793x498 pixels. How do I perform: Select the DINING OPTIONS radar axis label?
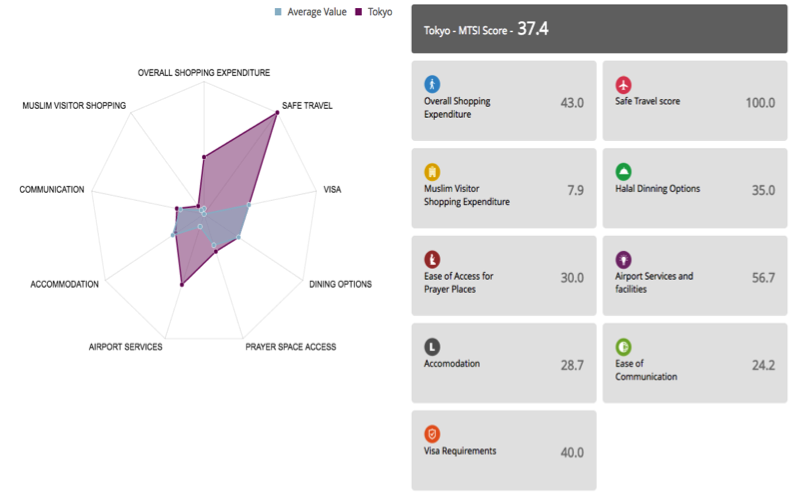340,284
